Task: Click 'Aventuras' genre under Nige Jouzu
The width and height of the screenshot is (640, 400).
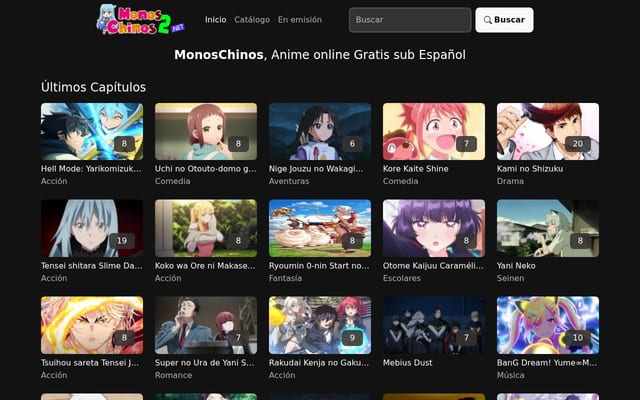Action: coord(289,181)
